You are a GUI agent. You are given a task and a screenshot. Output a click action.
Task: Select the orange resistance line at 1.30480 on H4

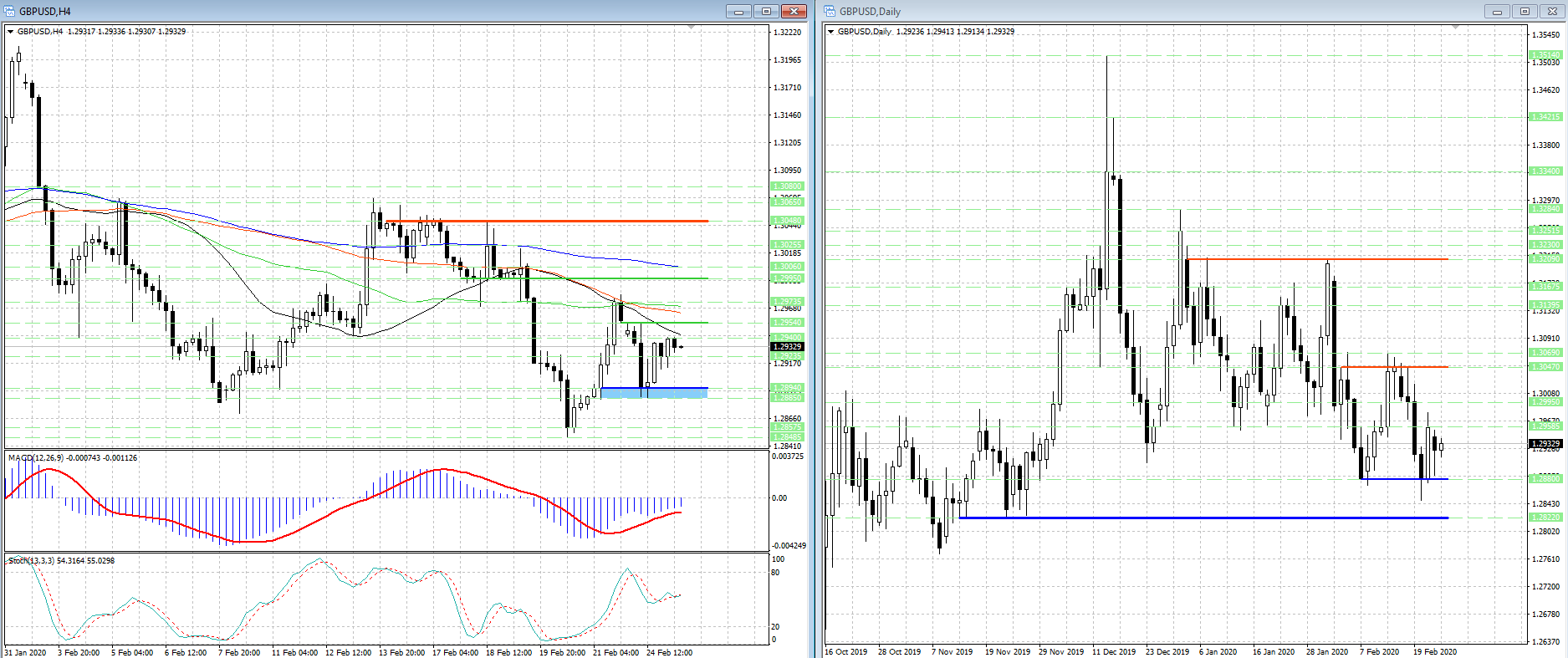548,221
